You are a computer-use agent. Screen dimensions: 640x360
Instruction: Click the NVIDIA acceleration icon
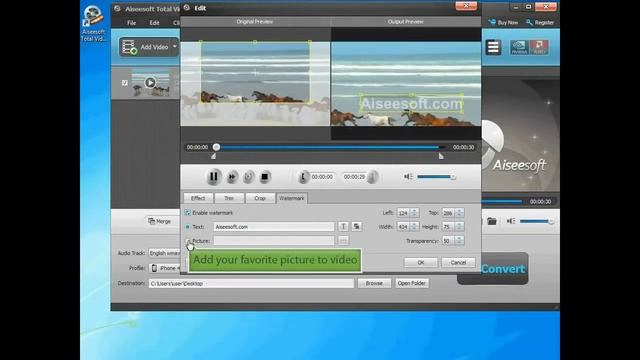(x=519, y=47)
